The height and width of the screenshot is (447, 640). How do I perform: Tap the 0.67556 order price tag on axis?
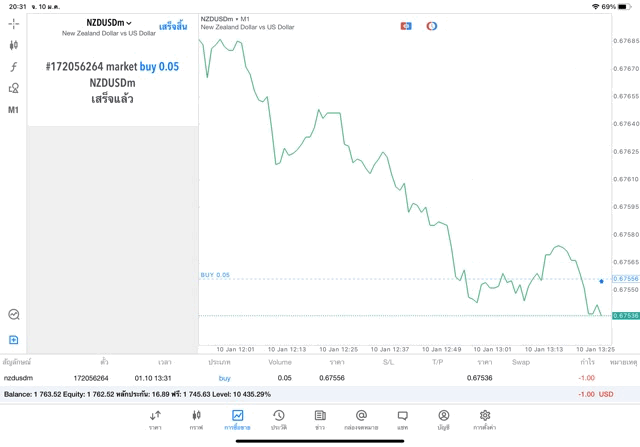click(x=626, y=279)
